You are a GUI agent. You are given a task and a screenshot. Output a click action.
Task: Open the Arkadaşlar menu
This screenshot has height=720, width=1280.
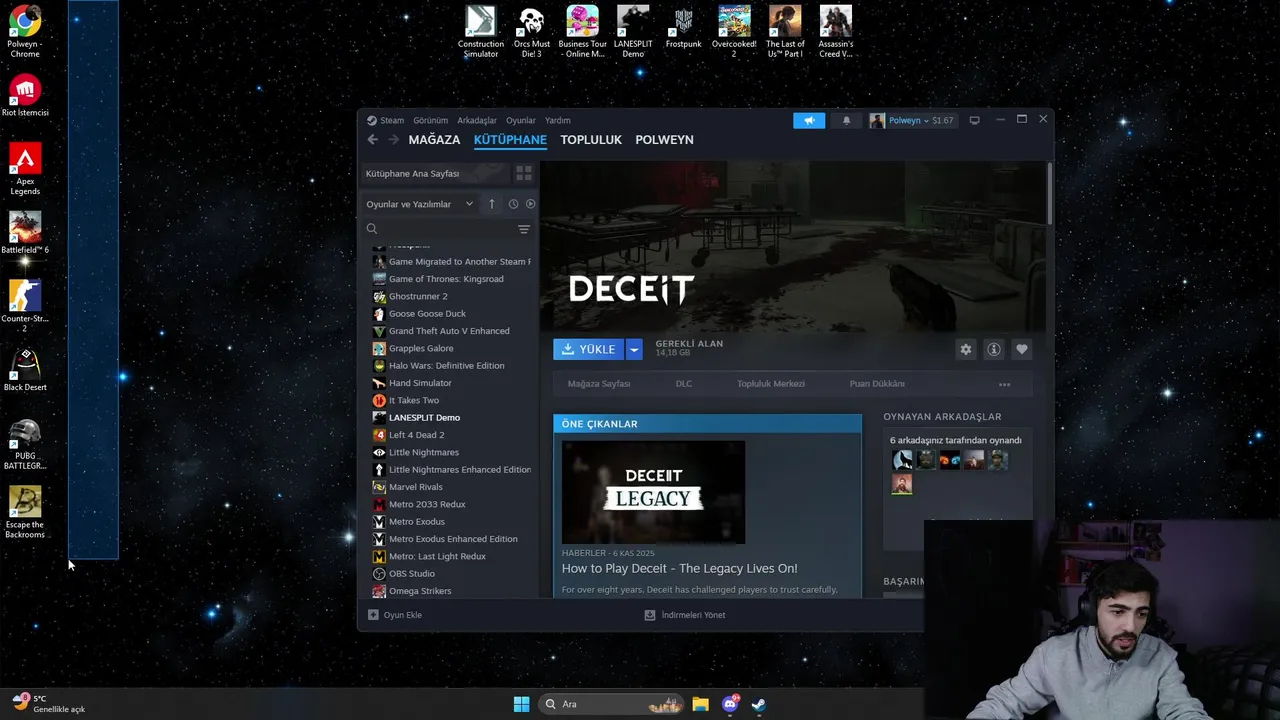point(477,120)
